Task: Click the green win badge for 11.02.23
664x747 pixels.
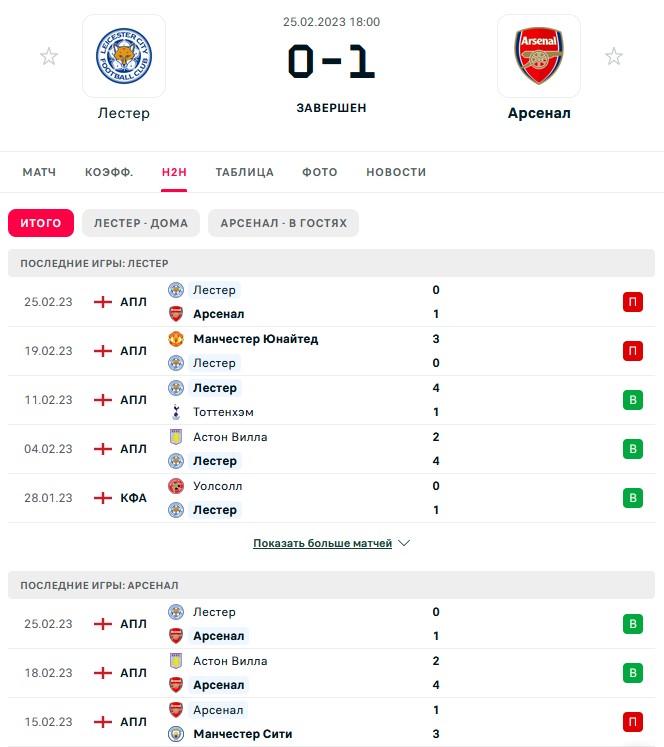Action: click(x=633, y=400)
